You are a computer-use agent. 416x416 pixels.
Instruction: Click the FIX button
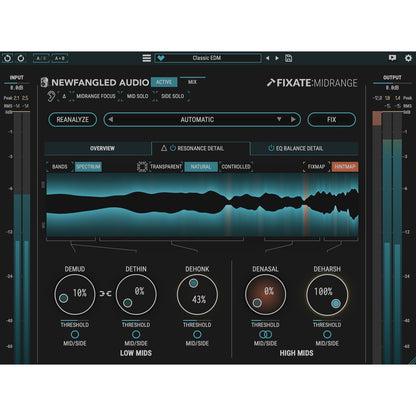[331, 120]
